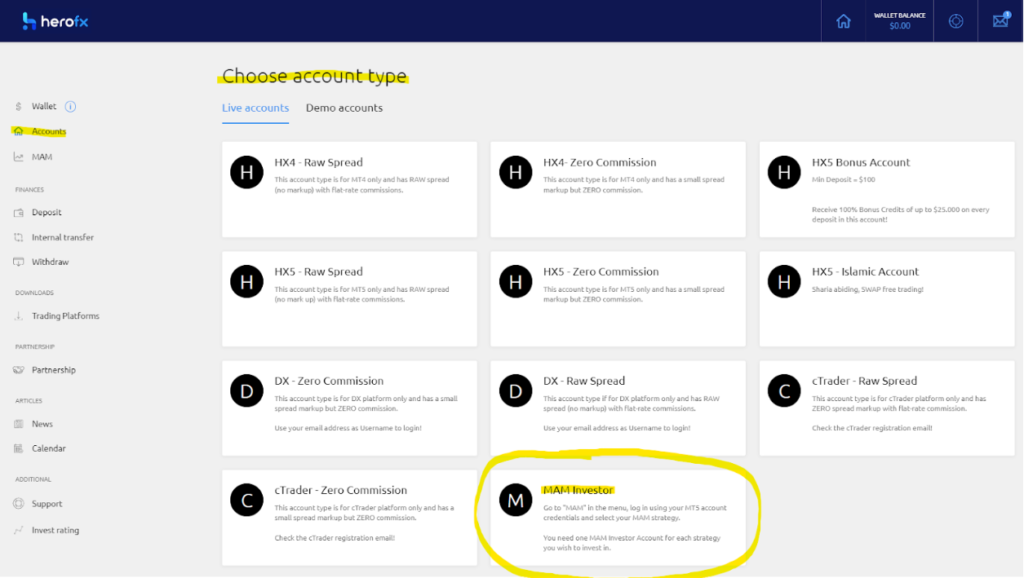The height and width of the screenshot is (578, 1024).
Task: Select HX5 - Islamic Account title
Action: pos(865,271)
